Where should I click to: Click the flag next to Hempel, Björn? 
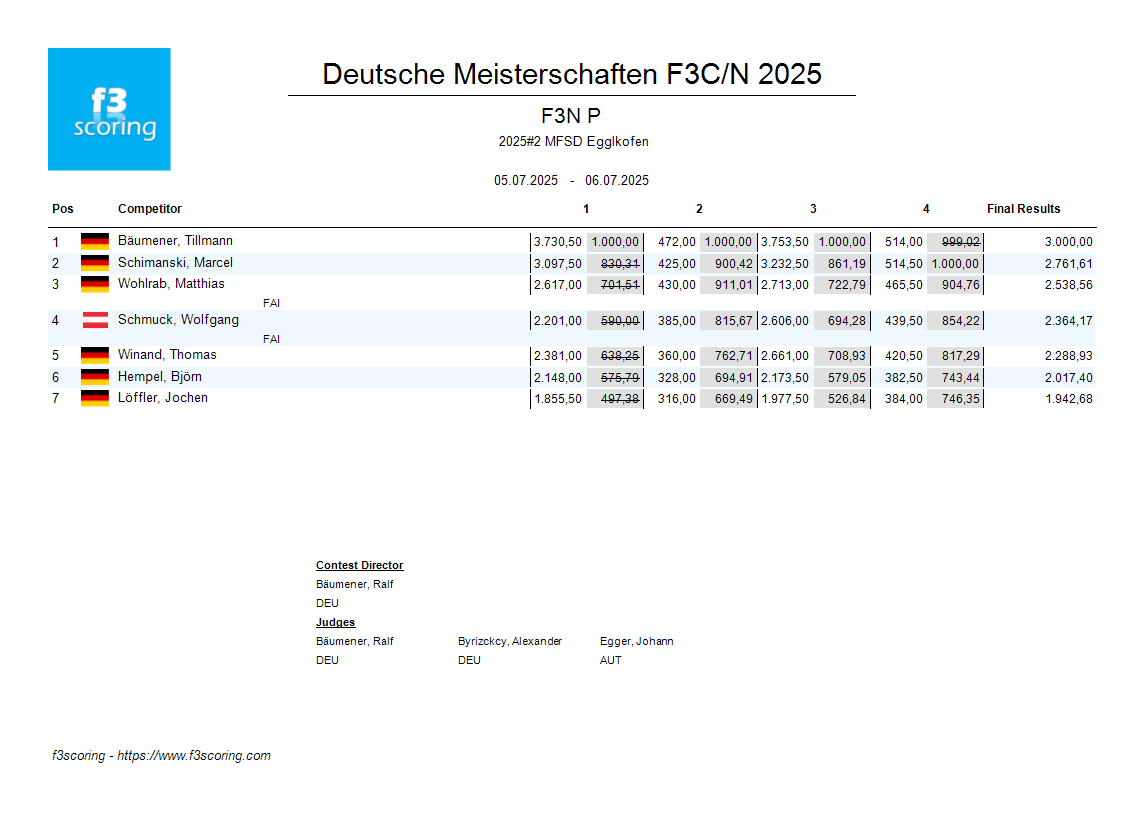(95, 377)
